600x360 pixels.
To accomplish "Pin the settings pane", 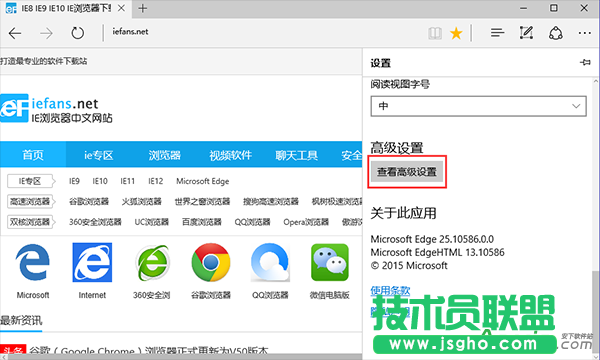I will coord(585,62).
